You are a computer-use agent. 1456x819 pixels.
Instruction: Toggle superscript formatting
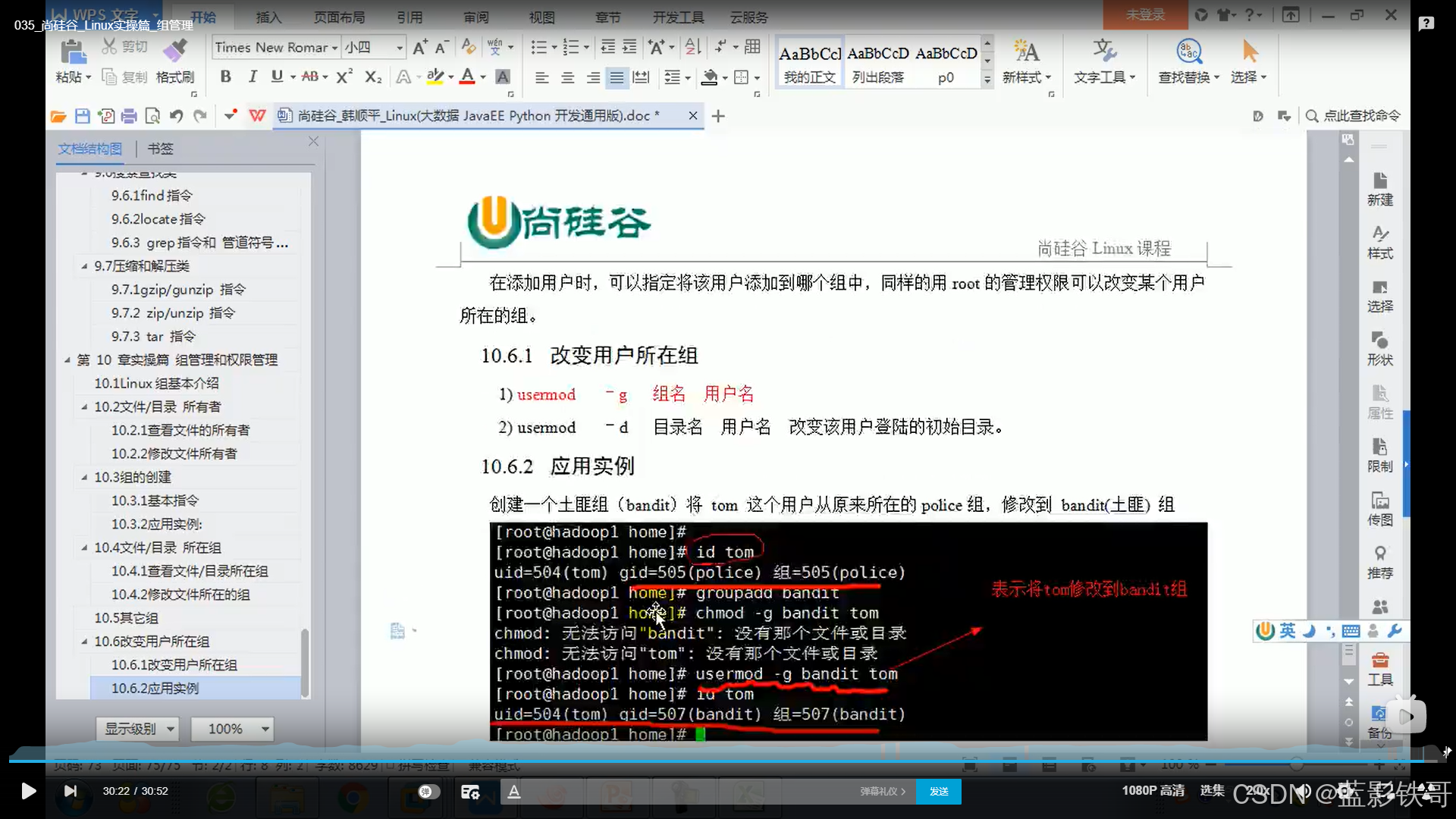coord(344,77)
